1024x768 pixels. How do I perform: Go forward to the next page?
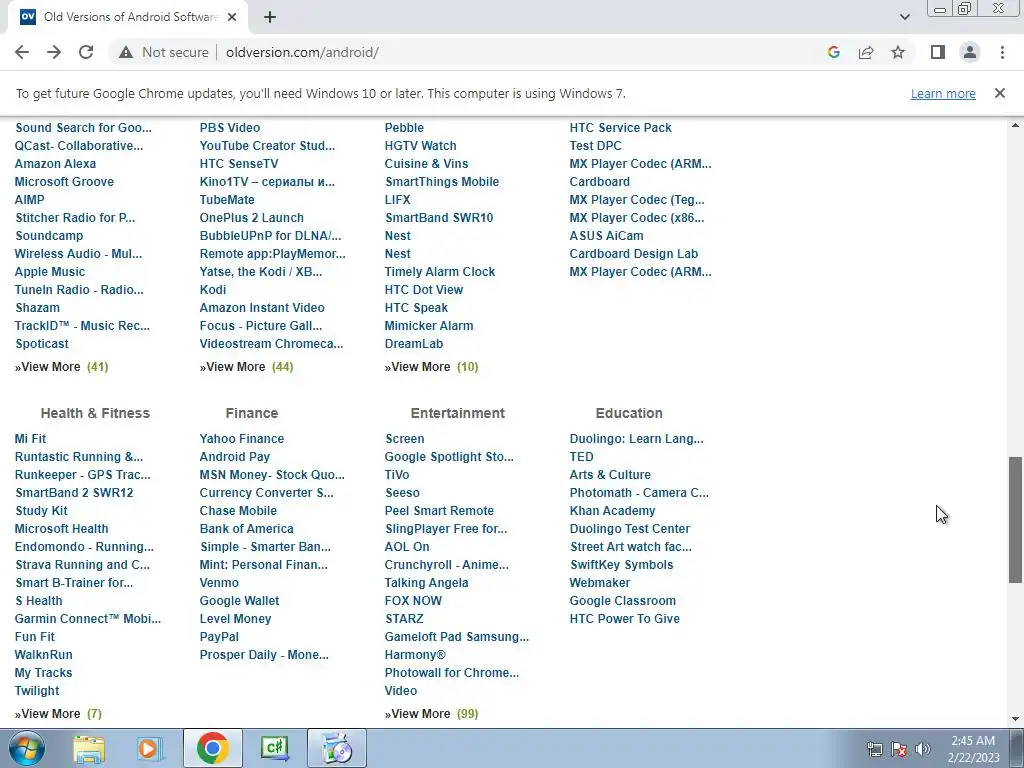[x=54, y=52]
